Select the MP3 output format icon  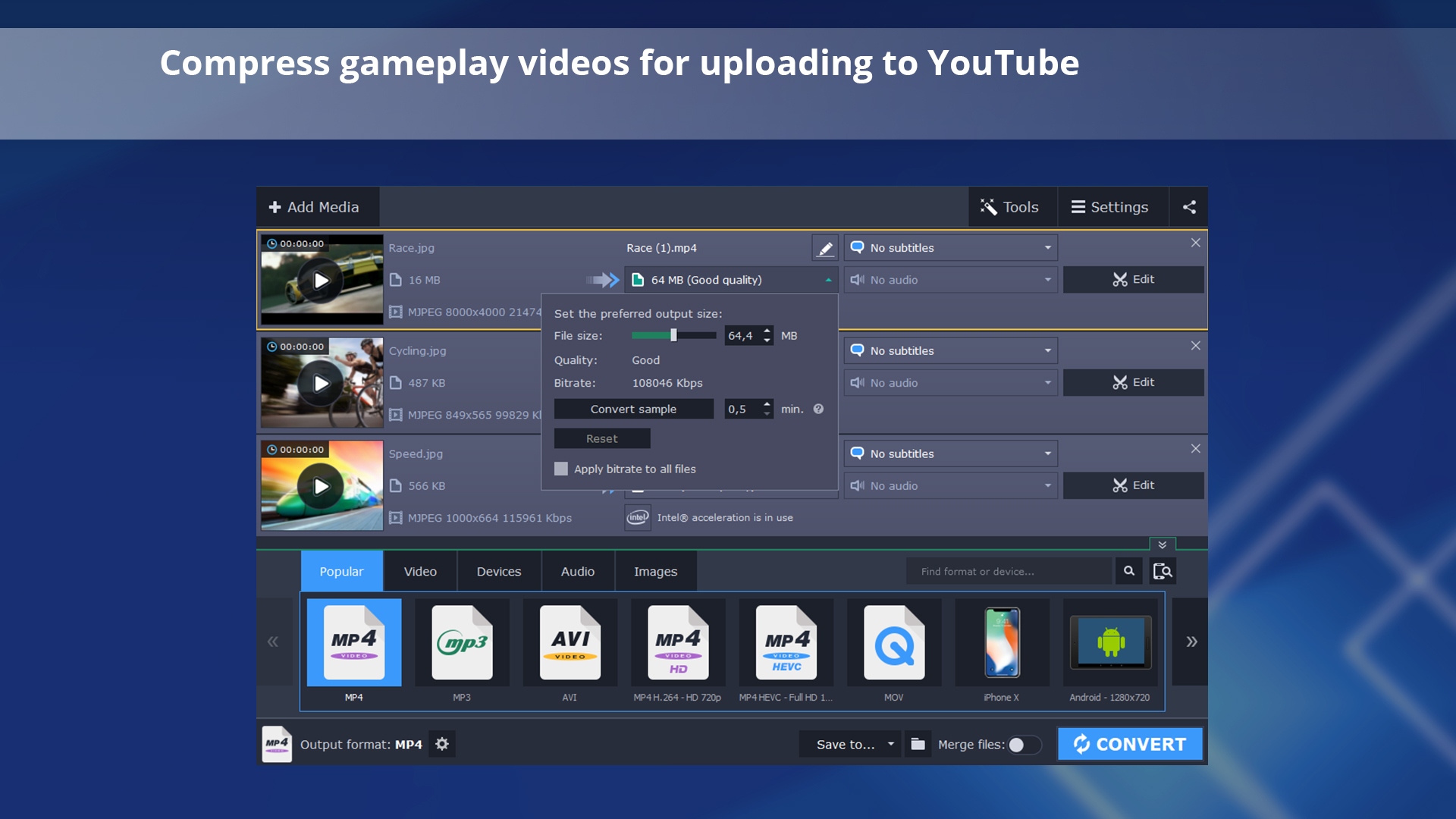click(x=462, y=642)
